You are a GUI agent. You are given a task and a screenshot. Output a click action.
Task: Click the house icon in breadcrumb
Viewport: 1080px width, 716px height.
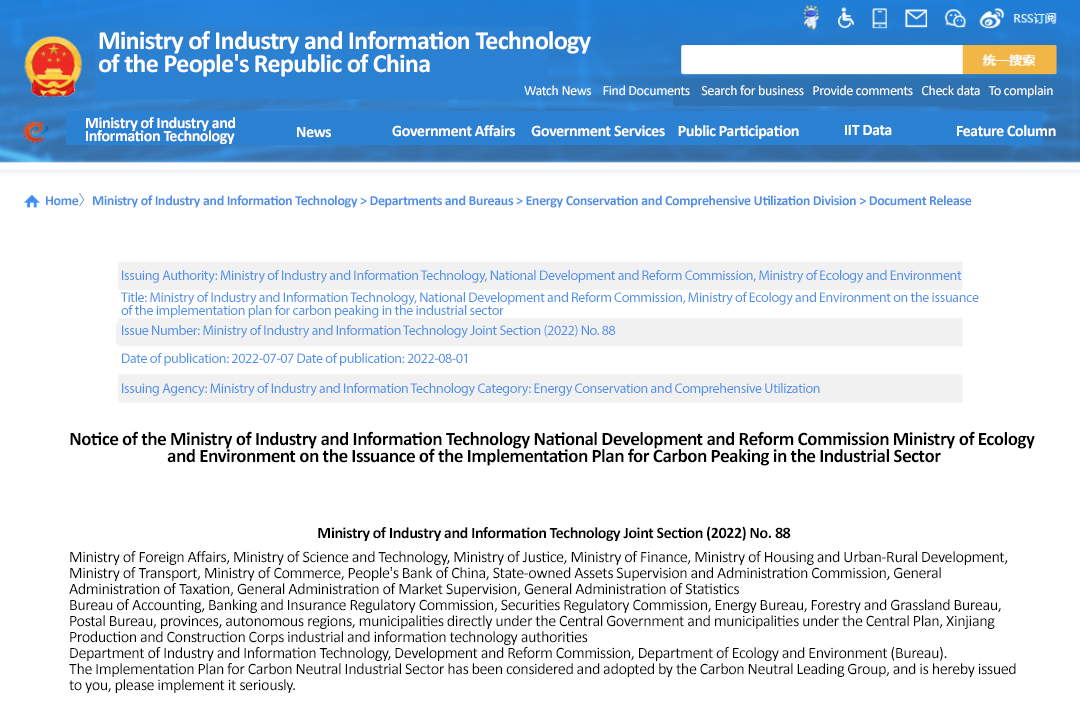[x=32, y=201]
